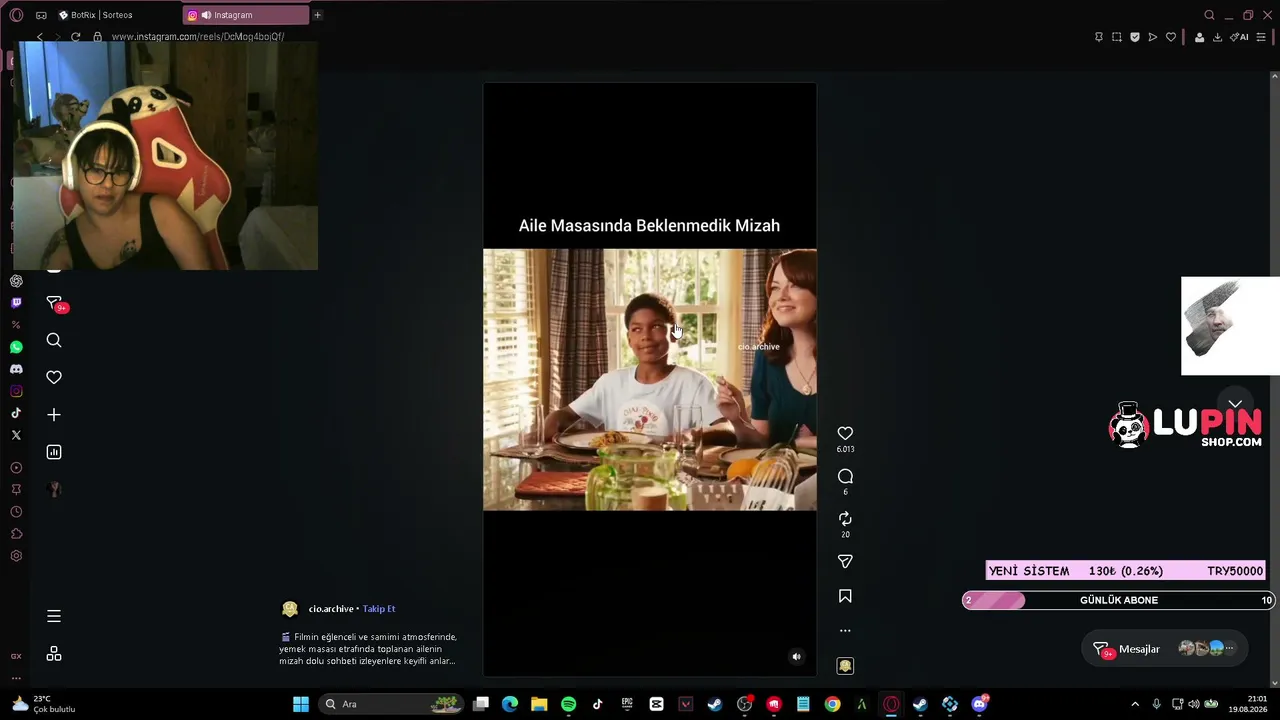
Task: Mute the reel's sound
Action: click(796, 657)
